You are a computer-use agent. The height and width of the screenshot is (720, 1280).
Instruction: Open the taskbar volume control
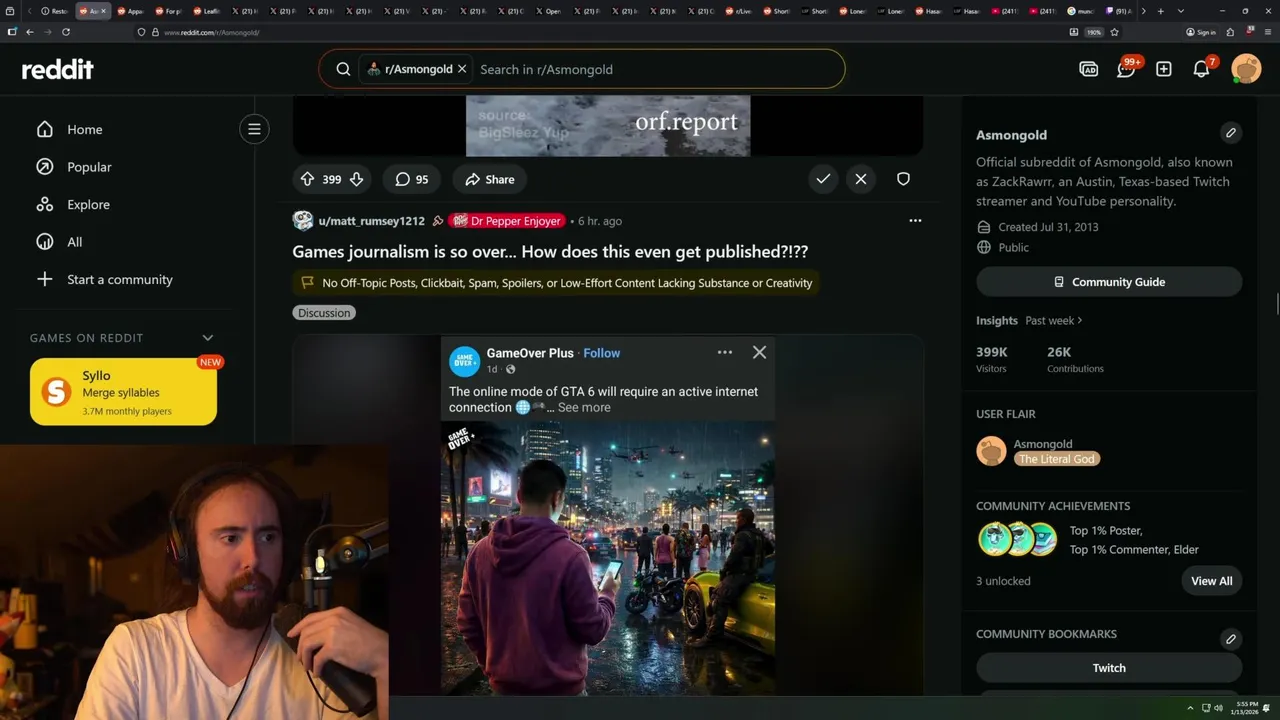(x=1218, y=708)
